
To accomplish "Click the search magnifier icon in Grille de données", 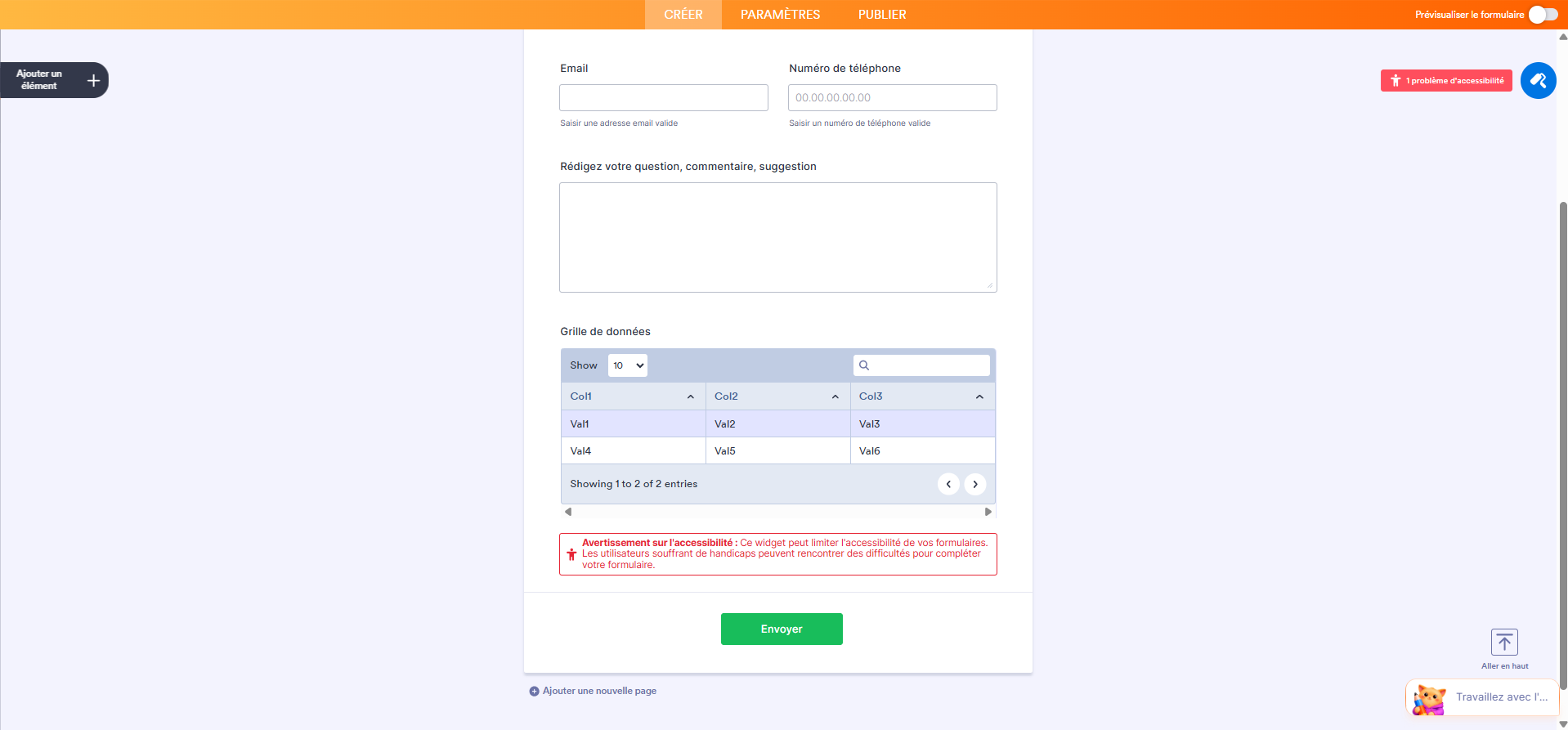I will coord(864,365).
